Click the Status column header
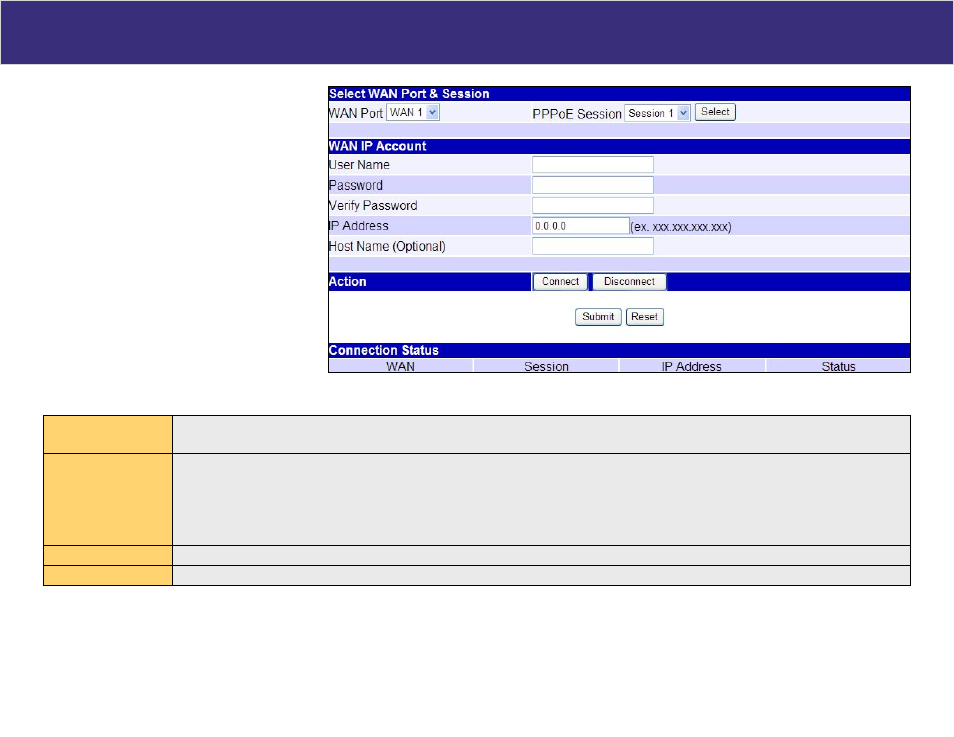 [x=838, y=366]
